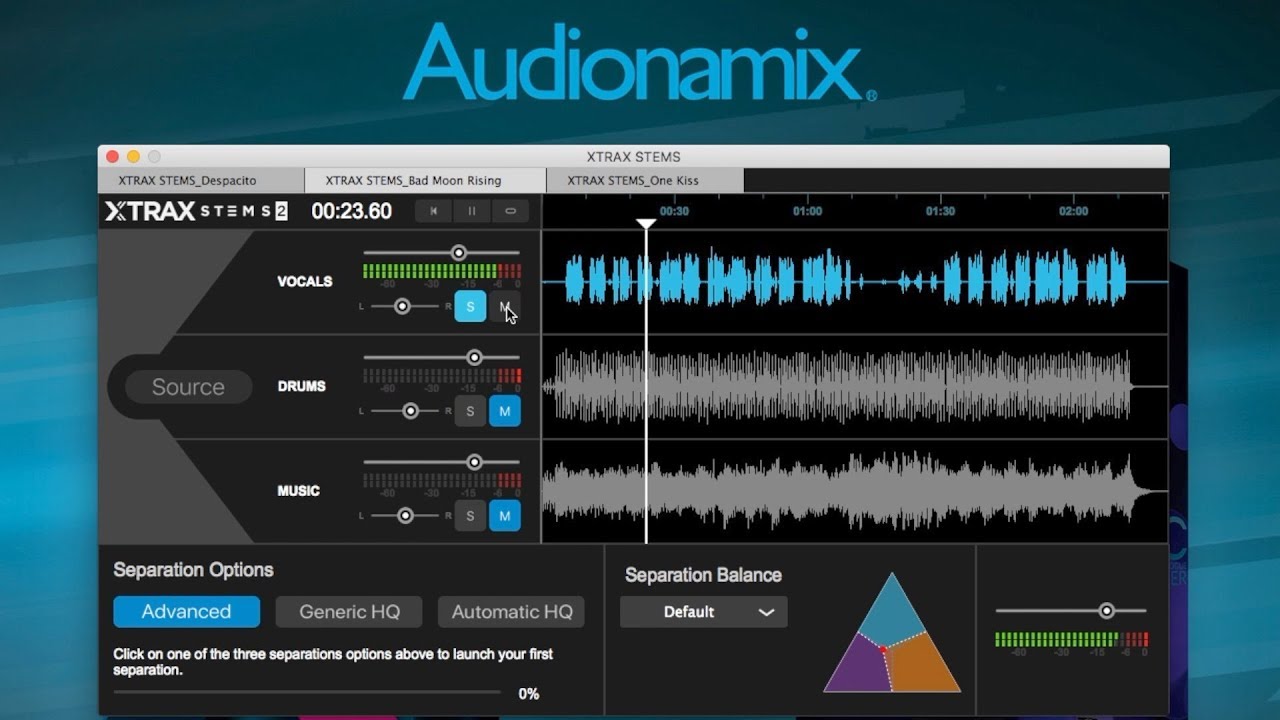Viewport: 1280px width, 720px height.
Task: Click the master output volume slider knob
Action: (1106, 610)
